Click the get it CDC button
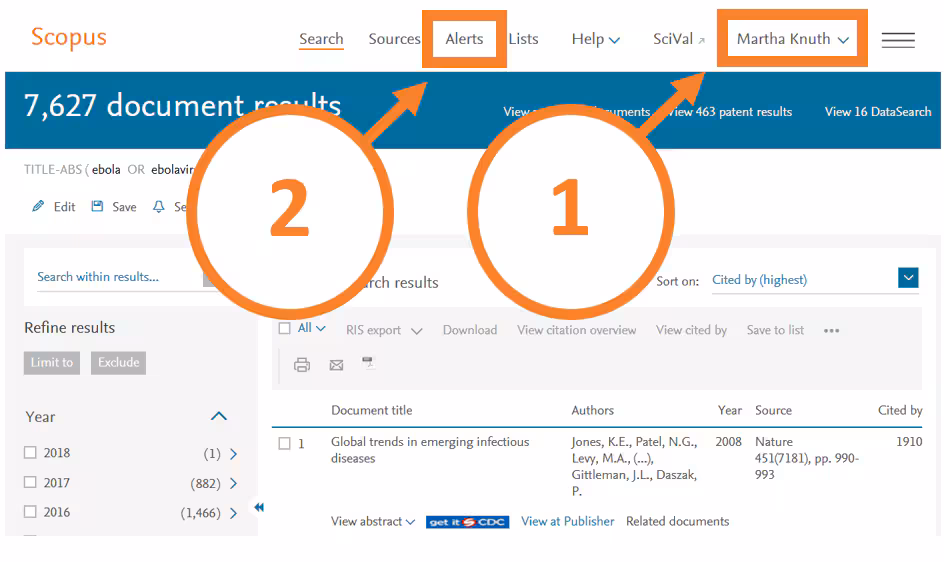The width and height of the screenshot is (944, 562). pos(467,522)
